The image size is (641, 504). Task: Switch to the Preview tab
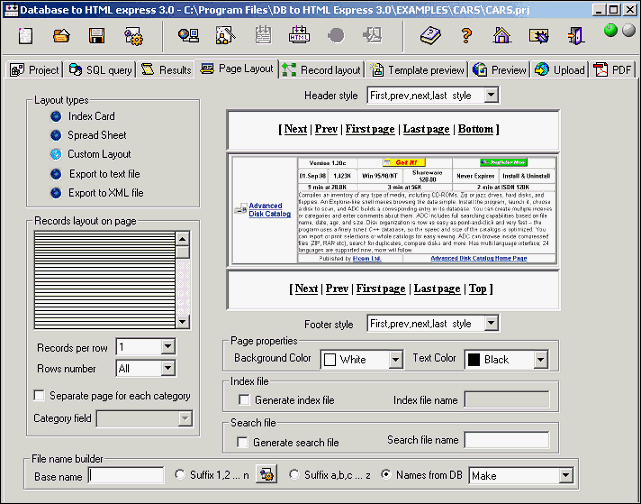coord(500,70)
